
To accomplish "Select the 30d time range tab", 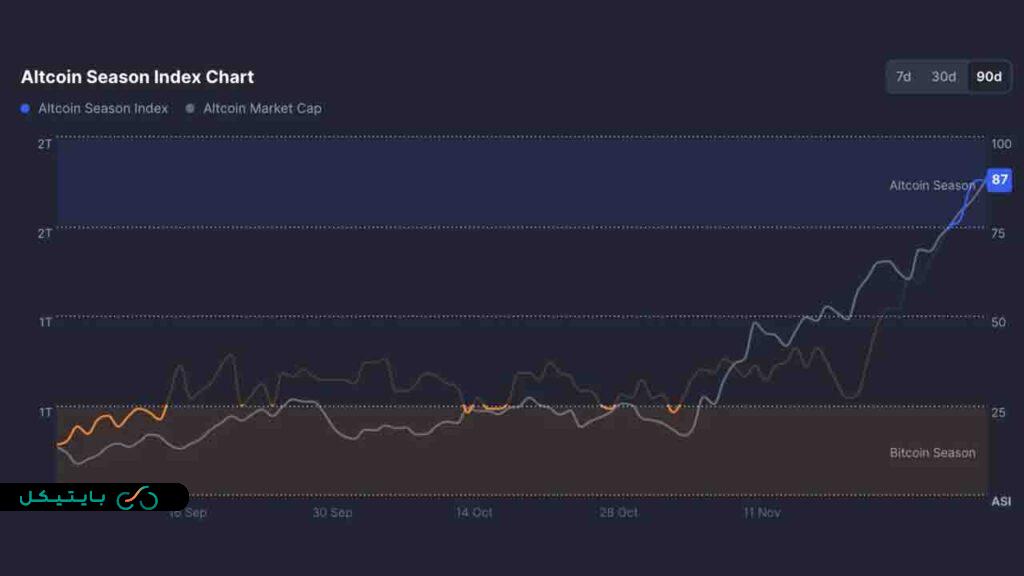I will tap(943, 77).
